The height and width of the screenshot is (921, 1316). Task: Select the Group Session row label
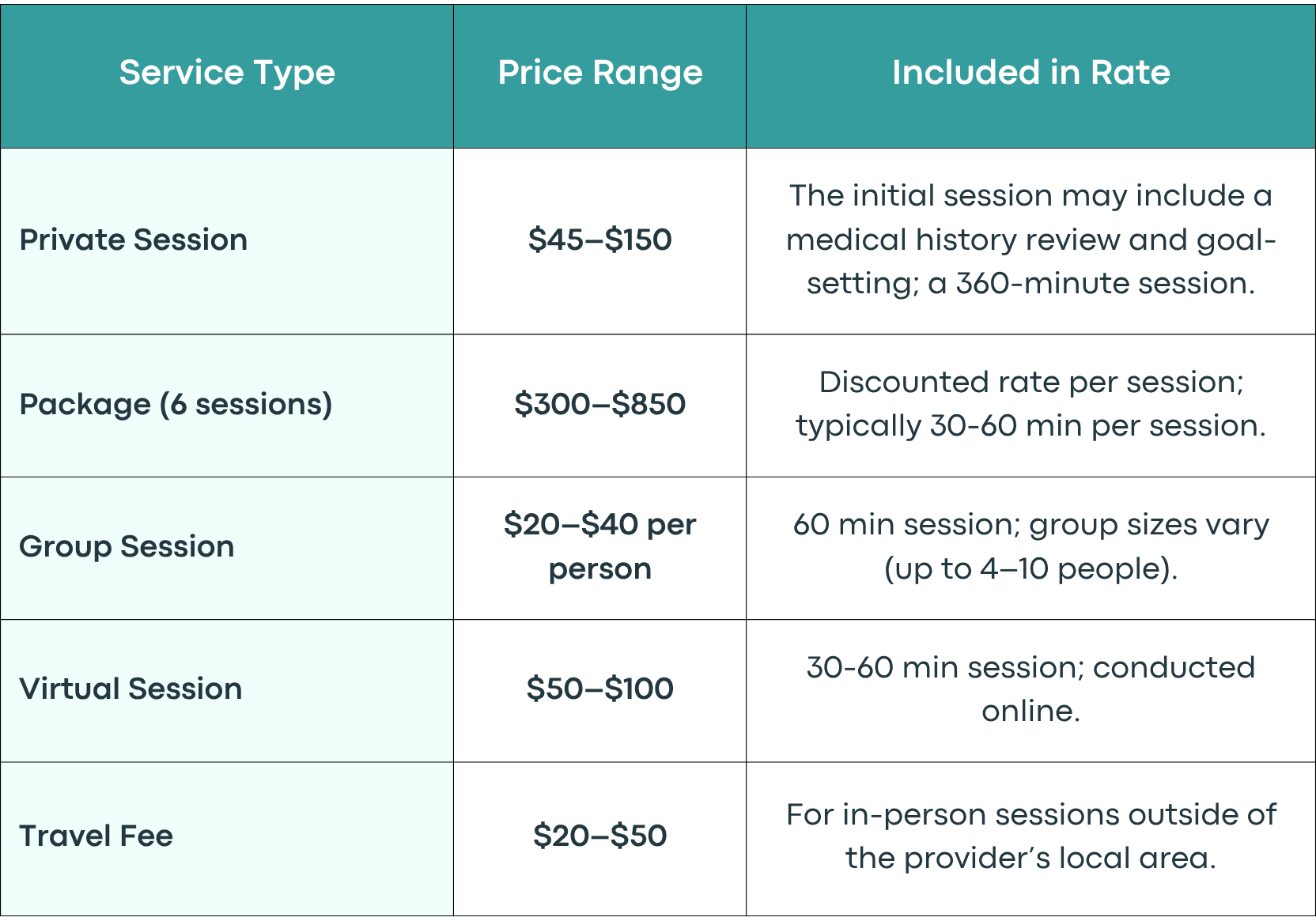[127, 546]
